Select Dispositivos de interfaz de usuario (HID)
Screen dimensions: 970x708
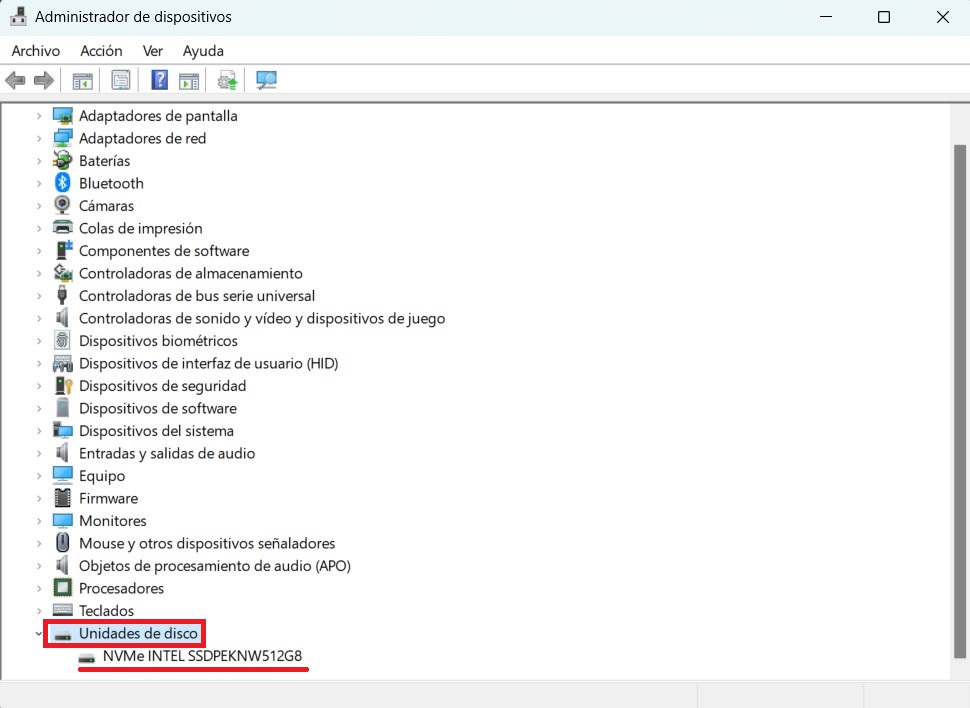click(208, 363)
